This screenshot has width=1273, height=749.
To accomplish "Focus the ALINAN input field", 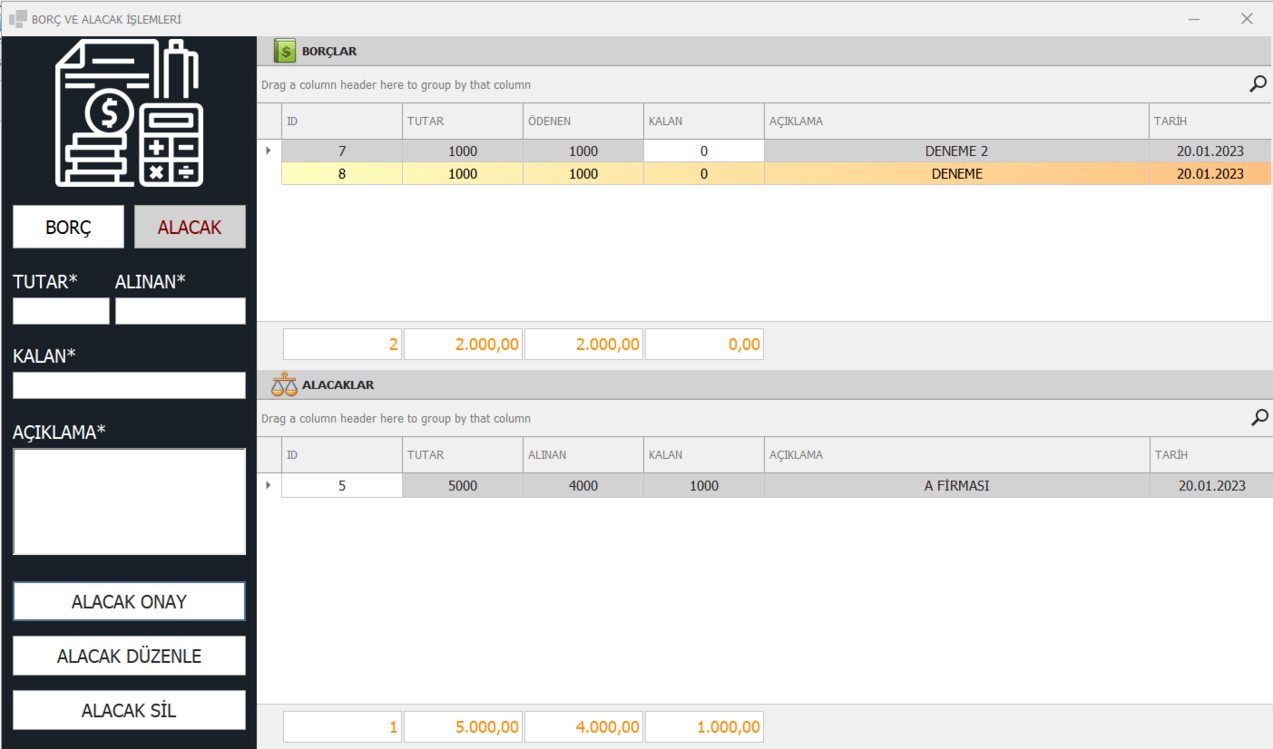I will 180,311.
